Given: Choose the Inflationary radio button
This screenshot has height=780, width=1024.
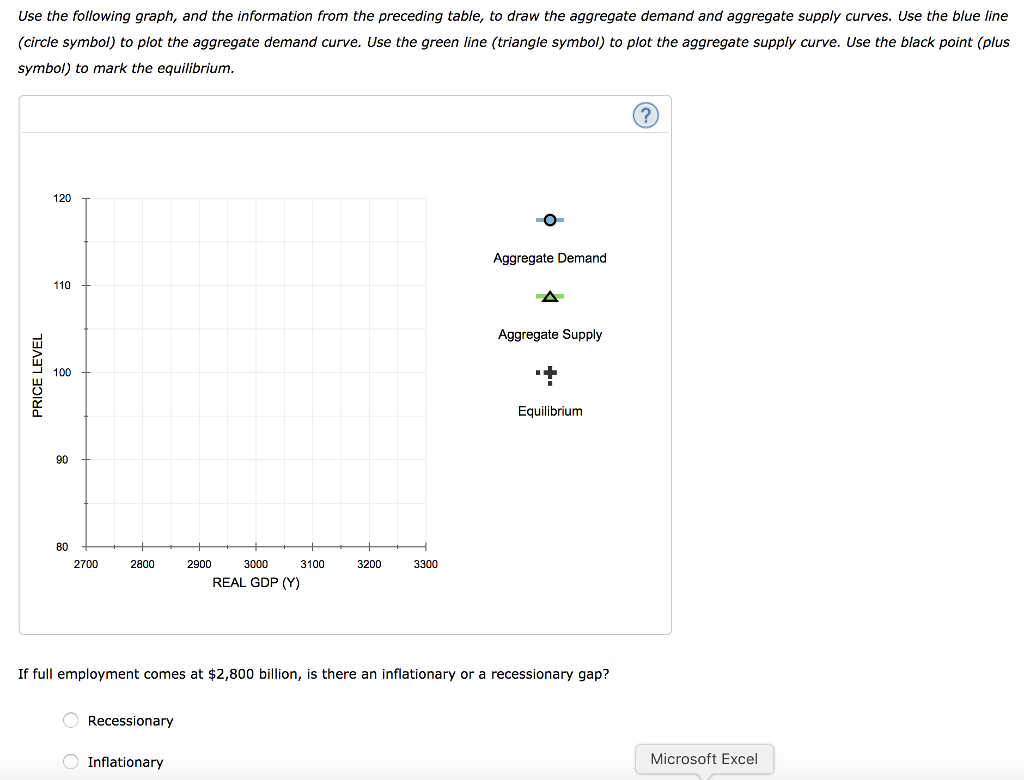Looking at the screenshot, I should (x=71, y=762).
